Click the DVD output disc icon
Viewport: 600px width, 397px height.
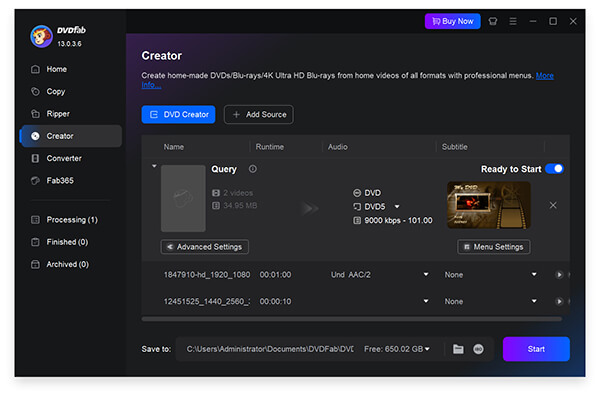357,193
